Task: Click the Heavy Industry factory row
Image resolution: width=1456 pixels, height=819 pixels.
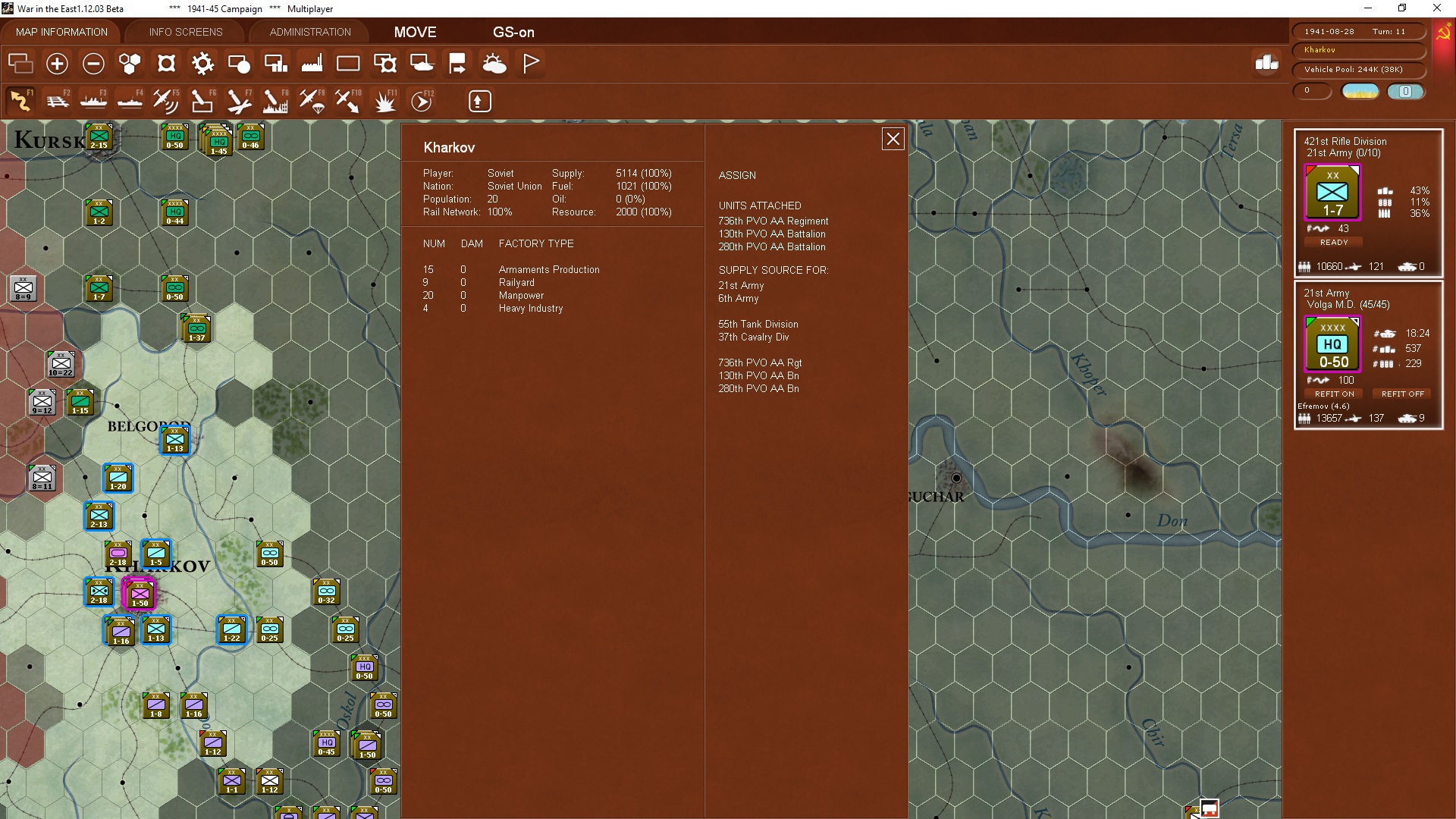Action: click(x=493, y=309)
